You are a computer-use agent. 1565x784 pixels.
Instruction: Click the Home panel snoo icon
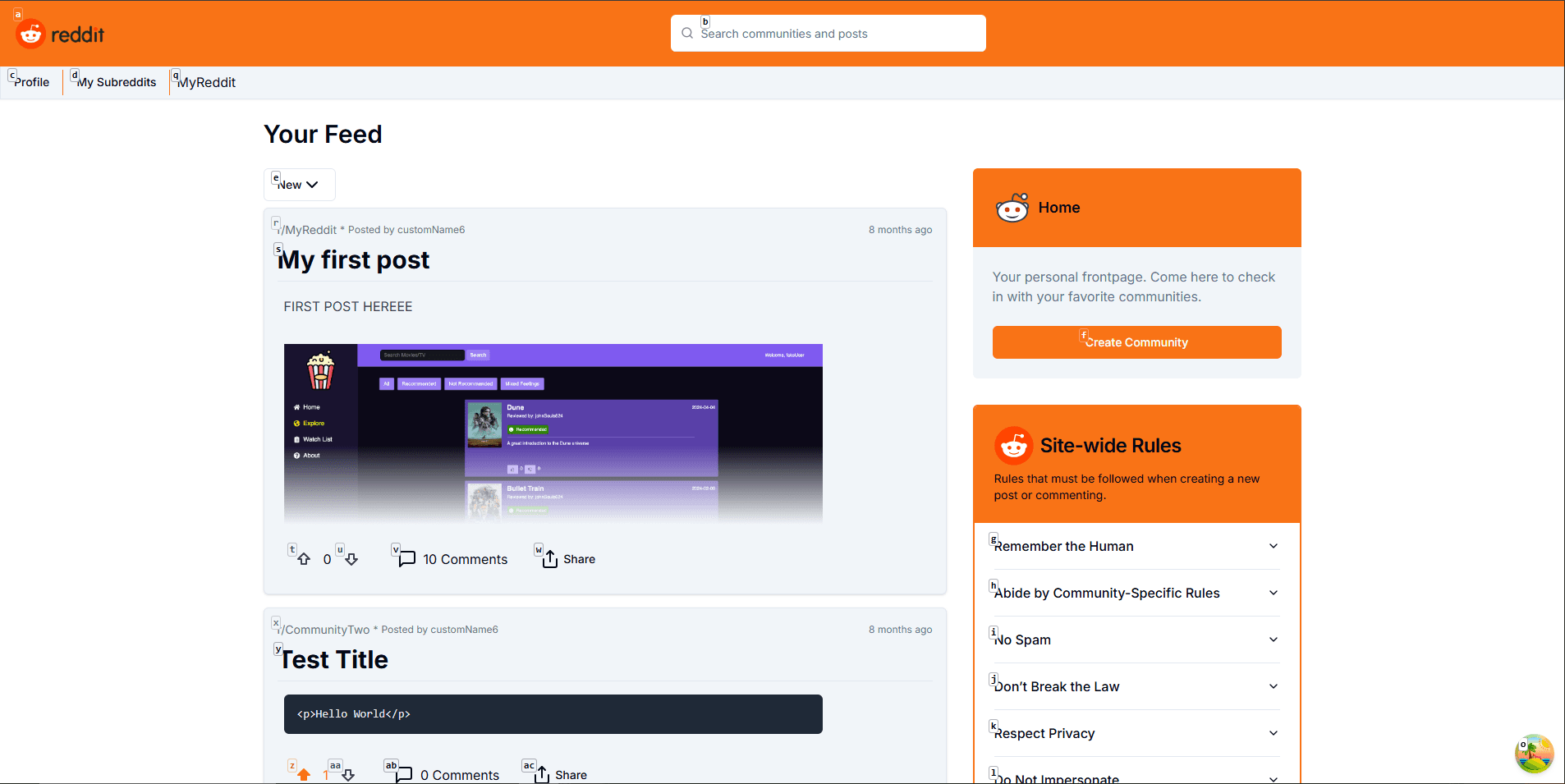coord(1012,208)
